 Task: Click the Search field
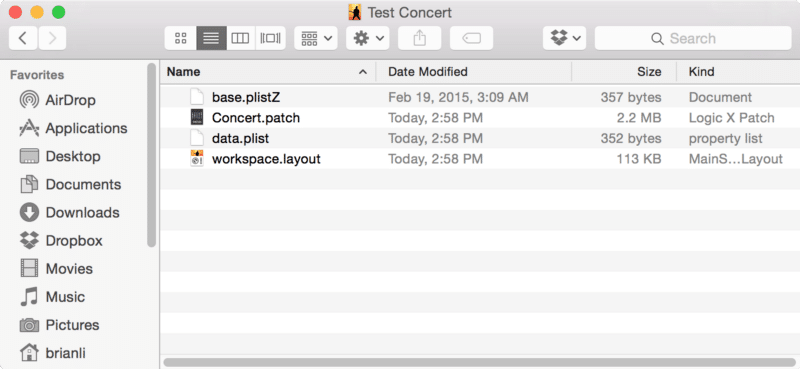click(x=693, y=38)
